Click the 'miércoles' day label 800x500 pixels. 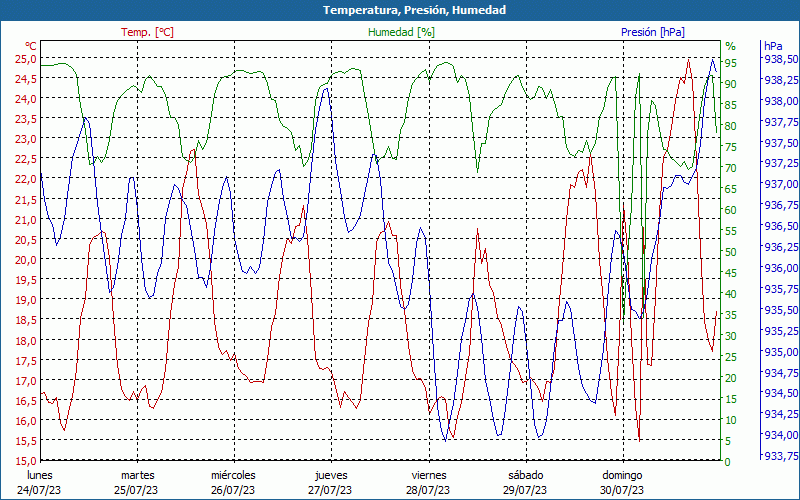click(233, 476)
